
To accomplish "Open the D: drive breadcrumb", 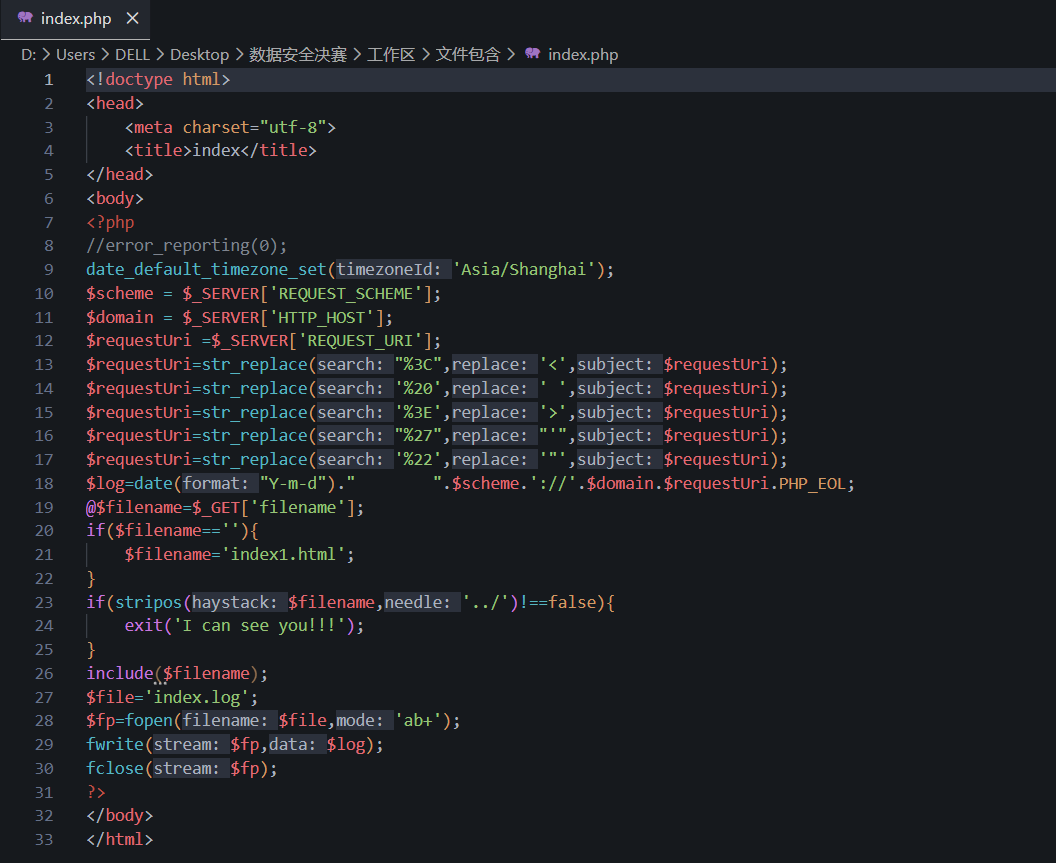I will 28,54.
